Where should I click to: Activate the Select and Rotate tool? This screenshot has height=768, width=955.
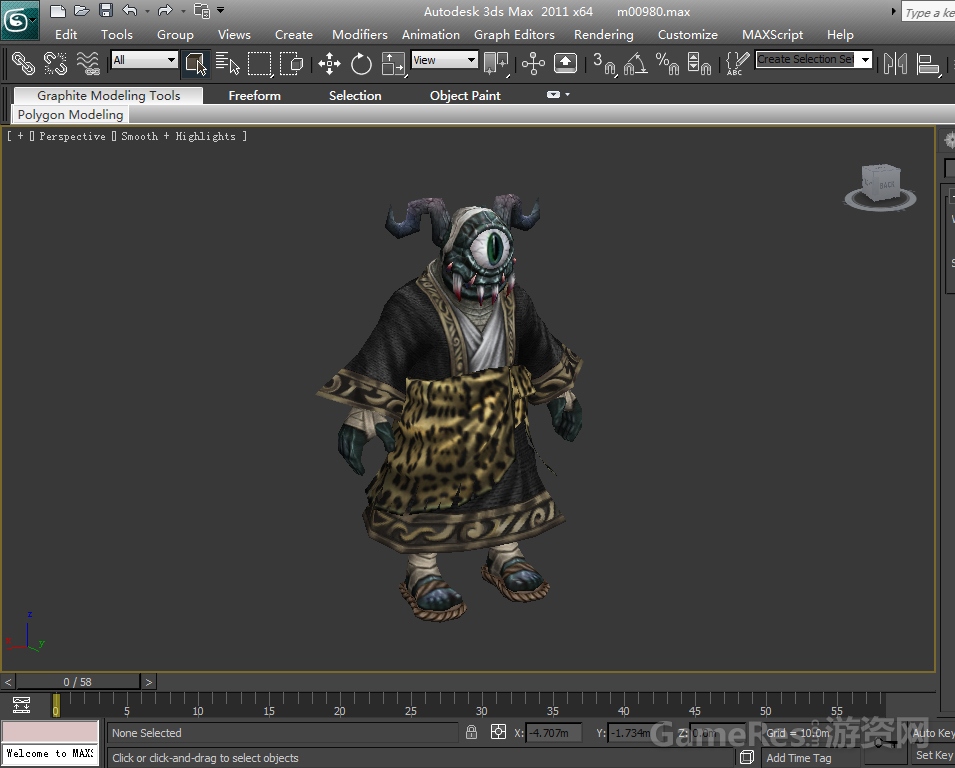pyautogui.click(x=361, y=63)
